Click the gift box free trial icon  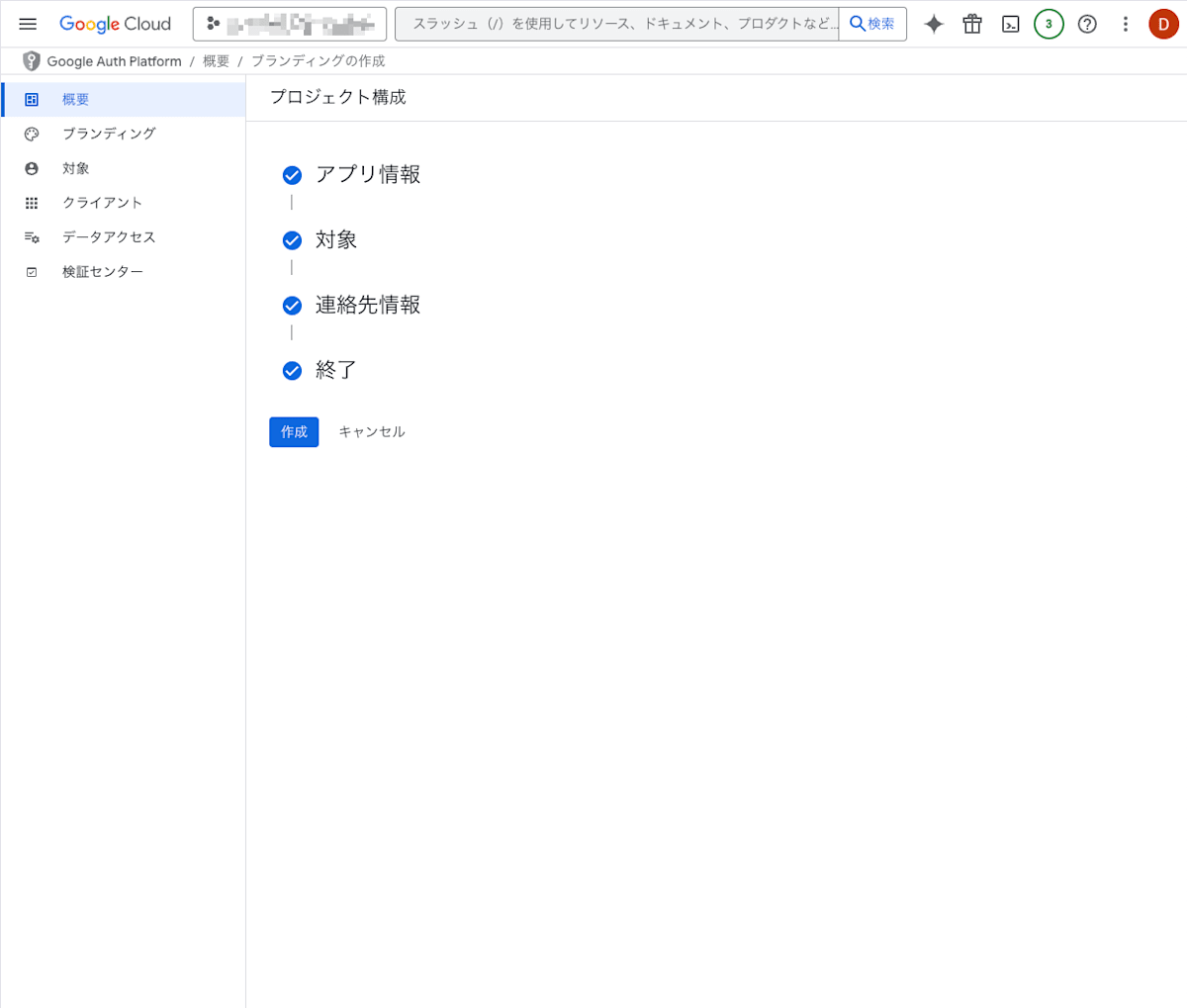pos(972,24)
